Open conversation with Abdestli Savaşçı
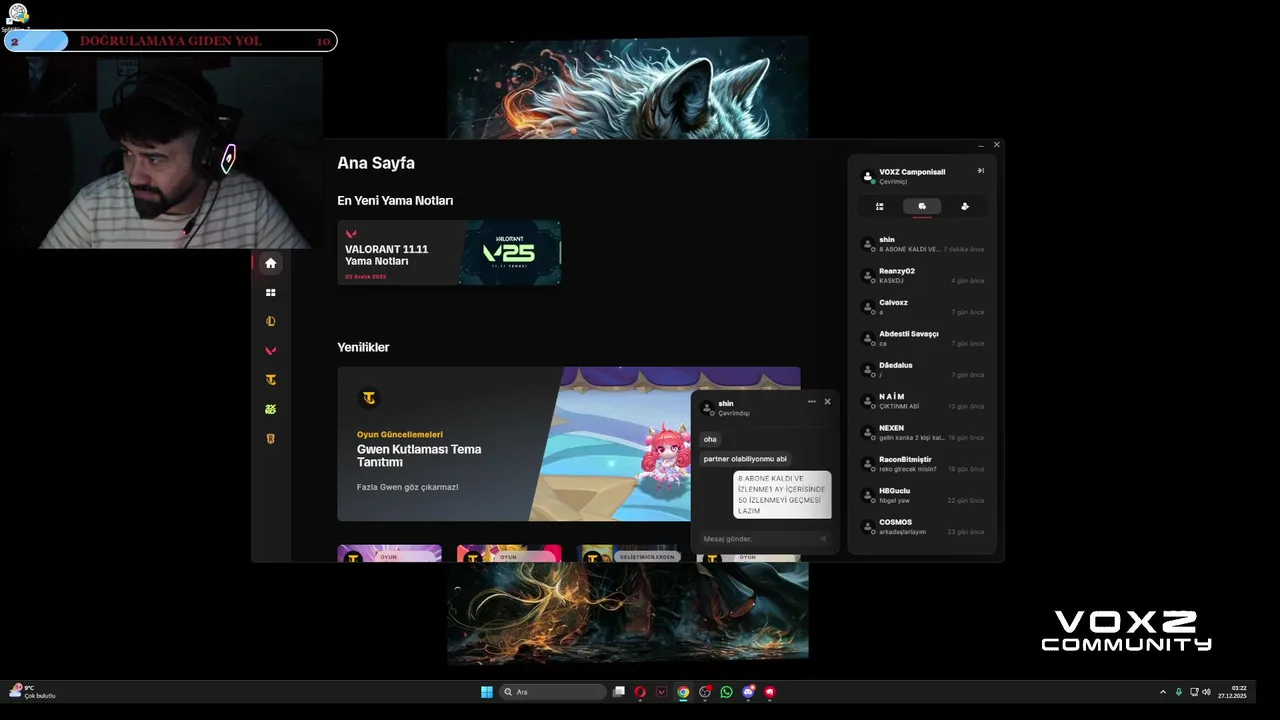Viewport: 1280px width, 720px height. click(x=922, y=338)
